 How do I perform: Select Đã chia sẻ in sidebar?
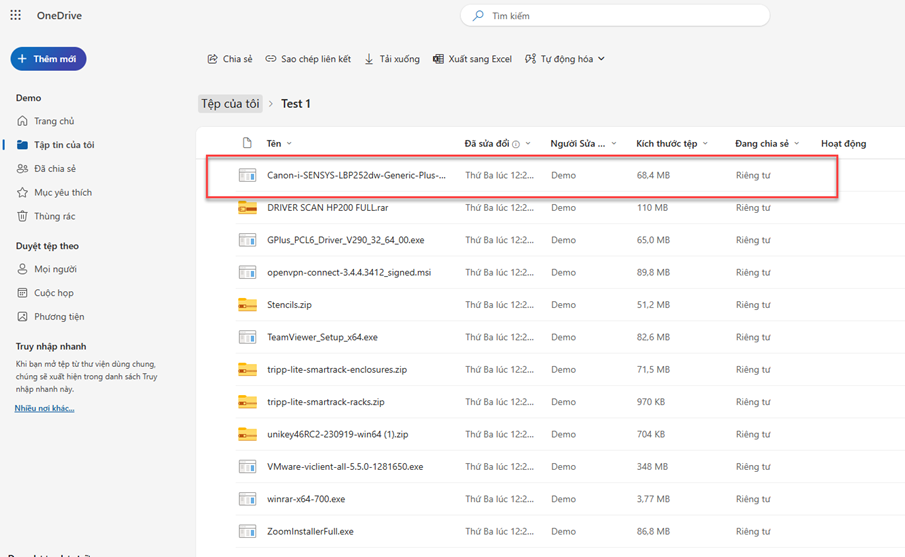pyautogui.click(x=54, y=169)
